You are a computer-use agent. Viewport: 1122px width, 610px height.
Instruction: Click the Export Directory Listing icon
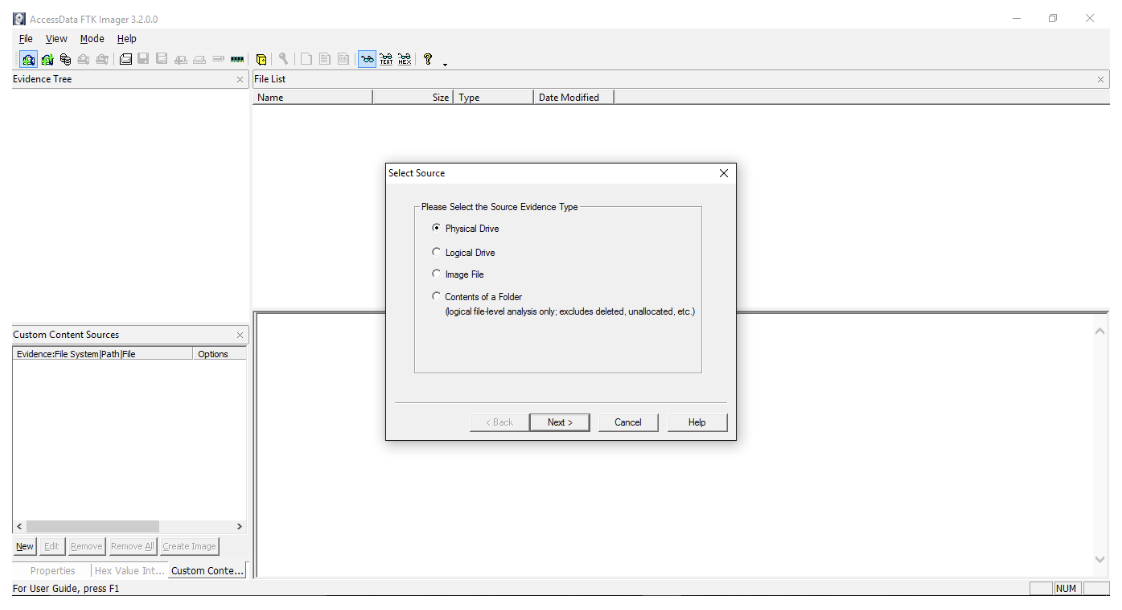click(x=343, y=59)
